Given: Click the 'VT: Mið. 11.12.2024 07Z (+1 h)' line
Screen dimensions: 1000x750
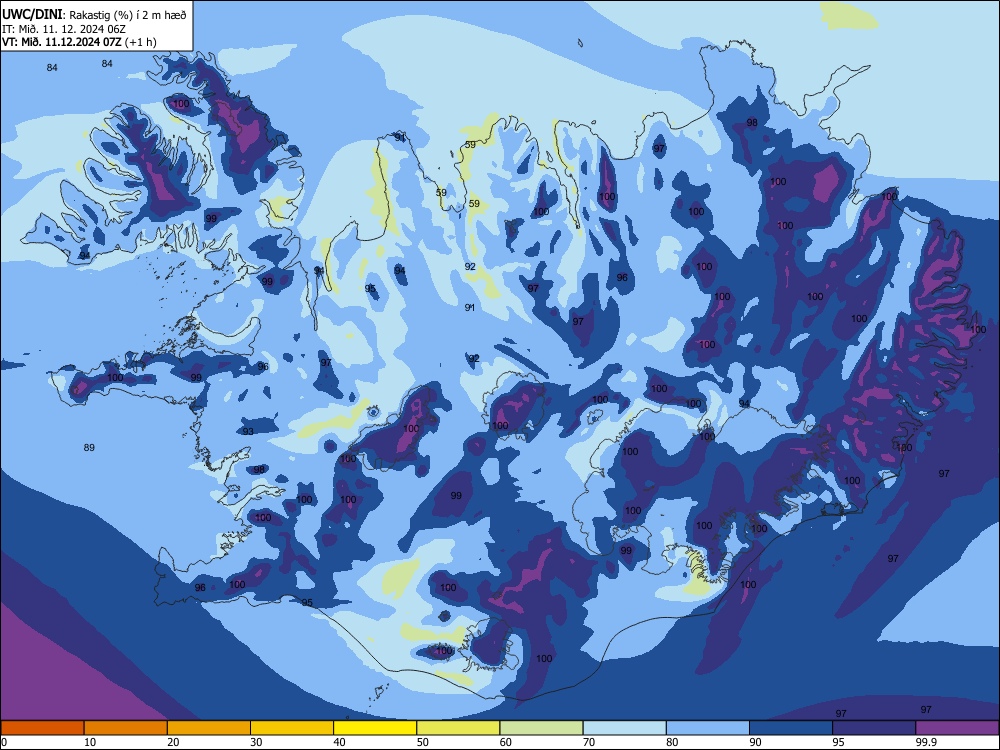Looking at the screenshot, I should click(x=79, y=42).
